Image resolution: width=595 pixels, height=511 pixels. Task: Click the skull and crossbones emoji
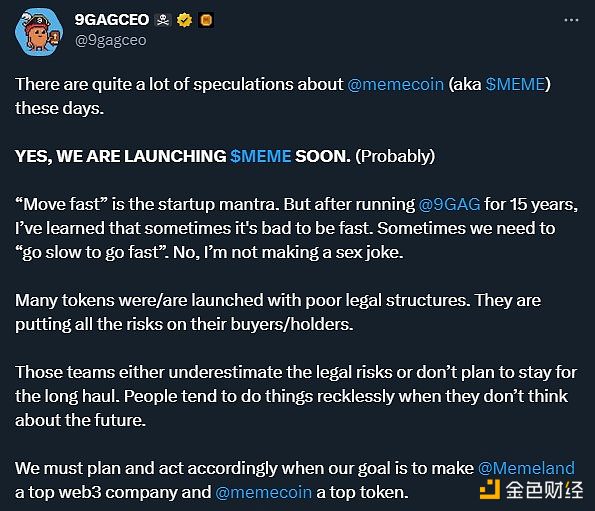(163, 20)
